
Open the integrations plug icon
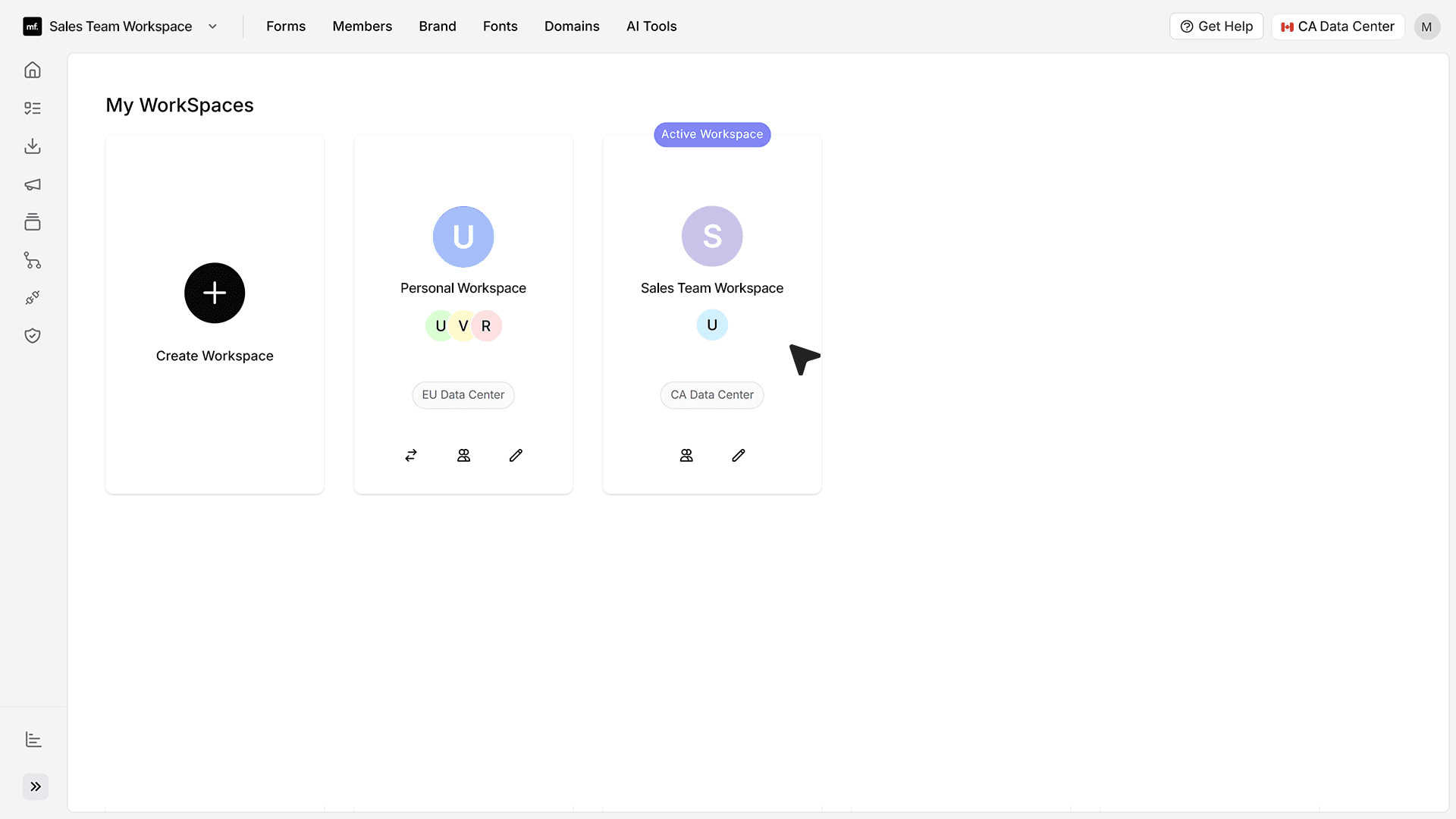click(x=33, y=298)
